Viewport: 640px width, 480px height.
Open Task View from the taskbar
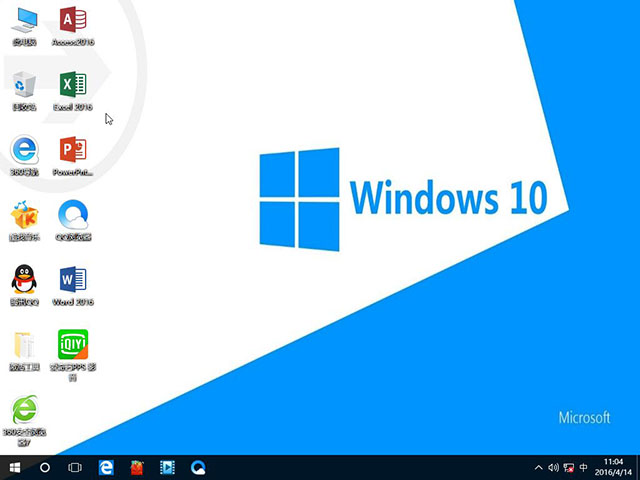75,467
